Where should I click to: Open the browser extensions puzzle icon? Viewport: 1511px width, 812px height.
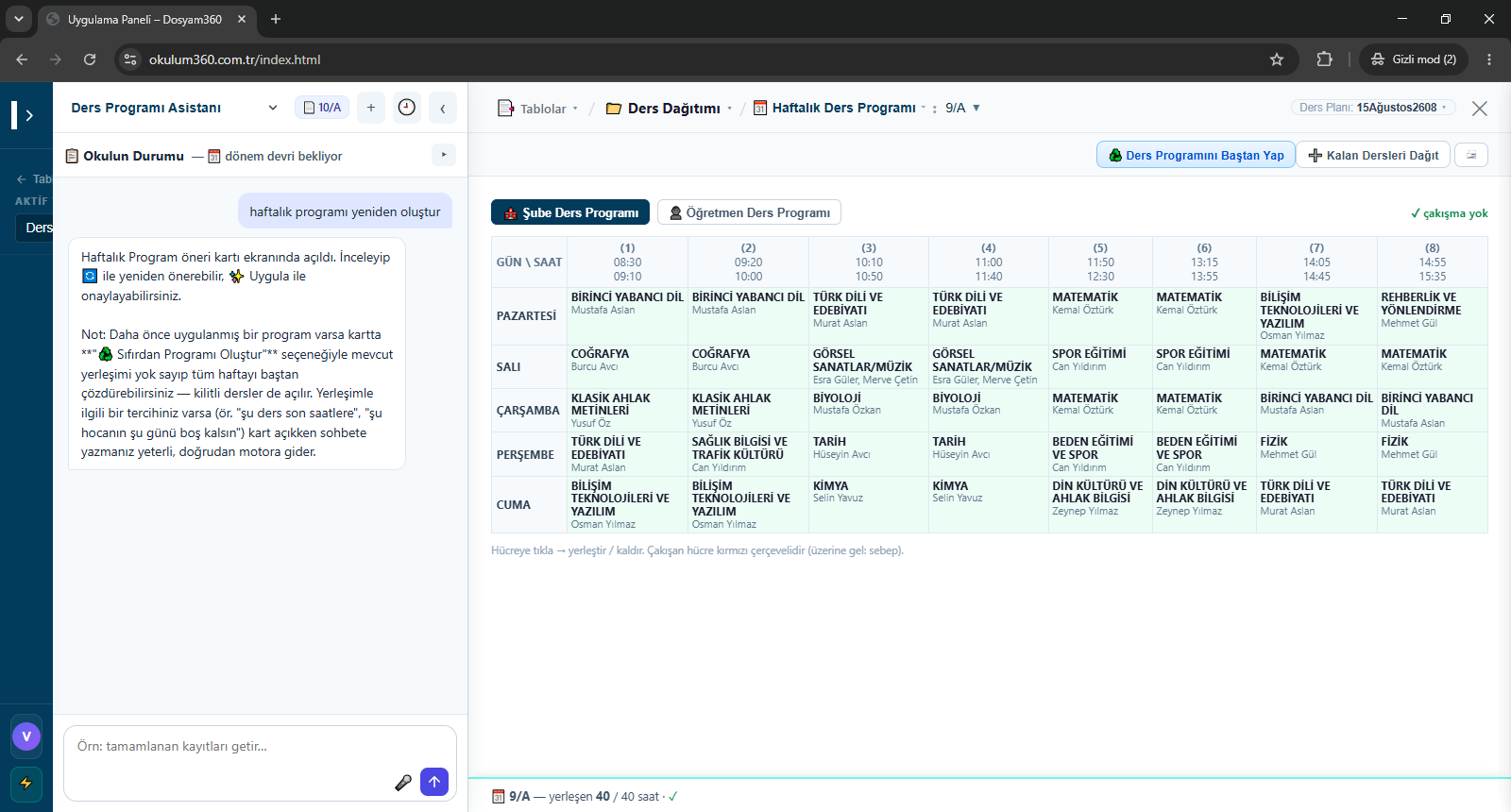(x=1325, y=59)
